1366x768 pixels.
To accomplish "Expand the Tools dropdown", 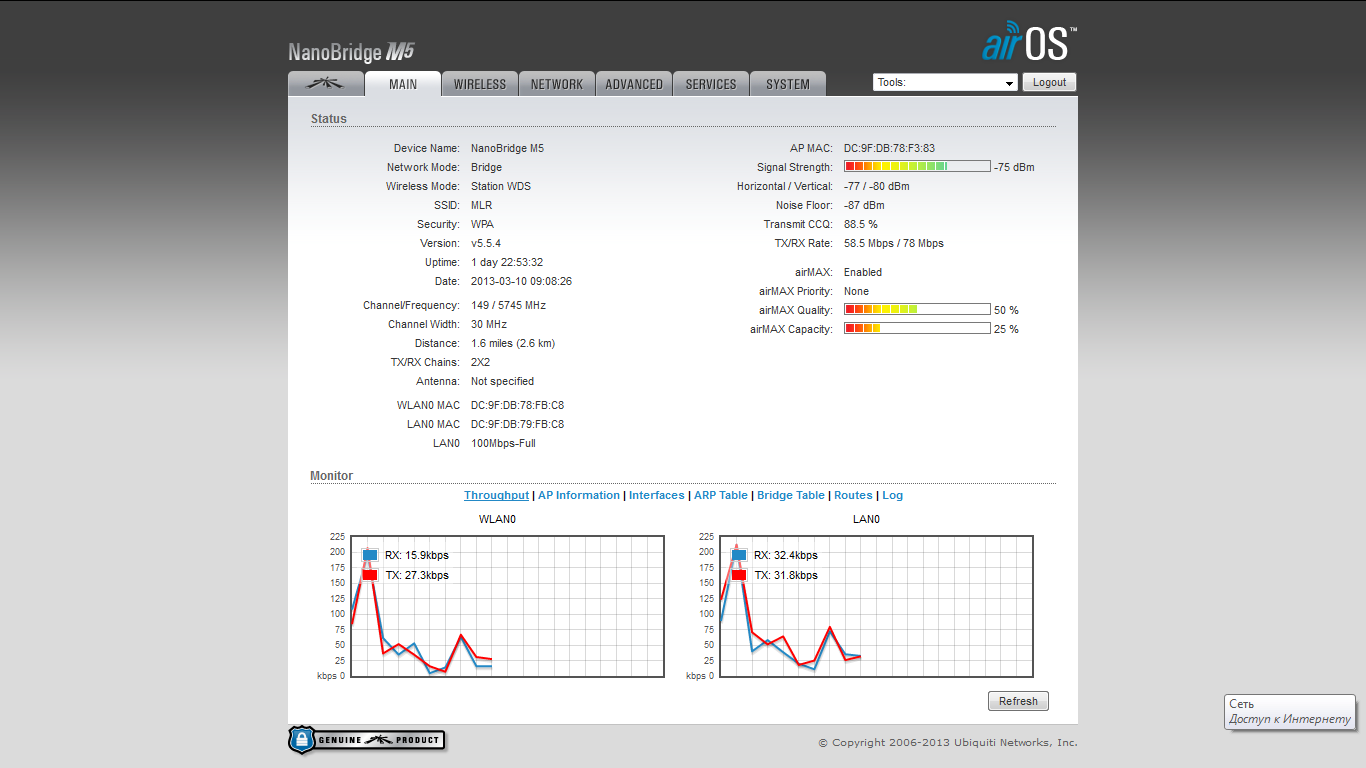I will click(x=945, y=83).
